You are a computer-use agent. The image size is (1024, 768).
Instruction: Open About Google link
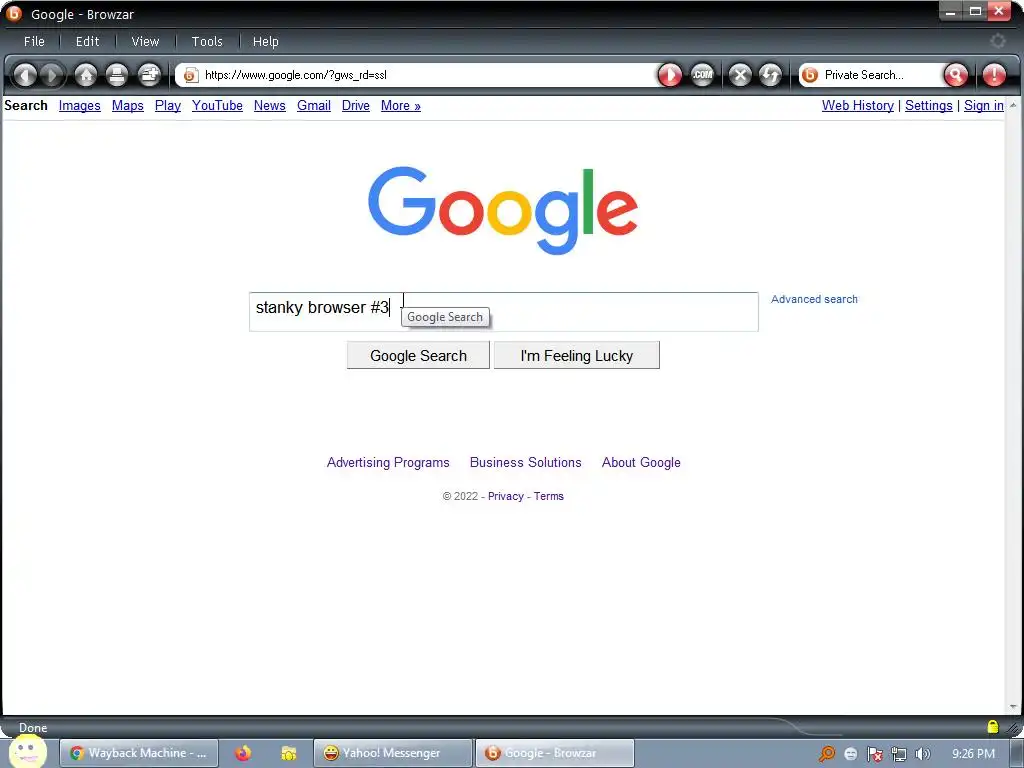pos(641,462)
